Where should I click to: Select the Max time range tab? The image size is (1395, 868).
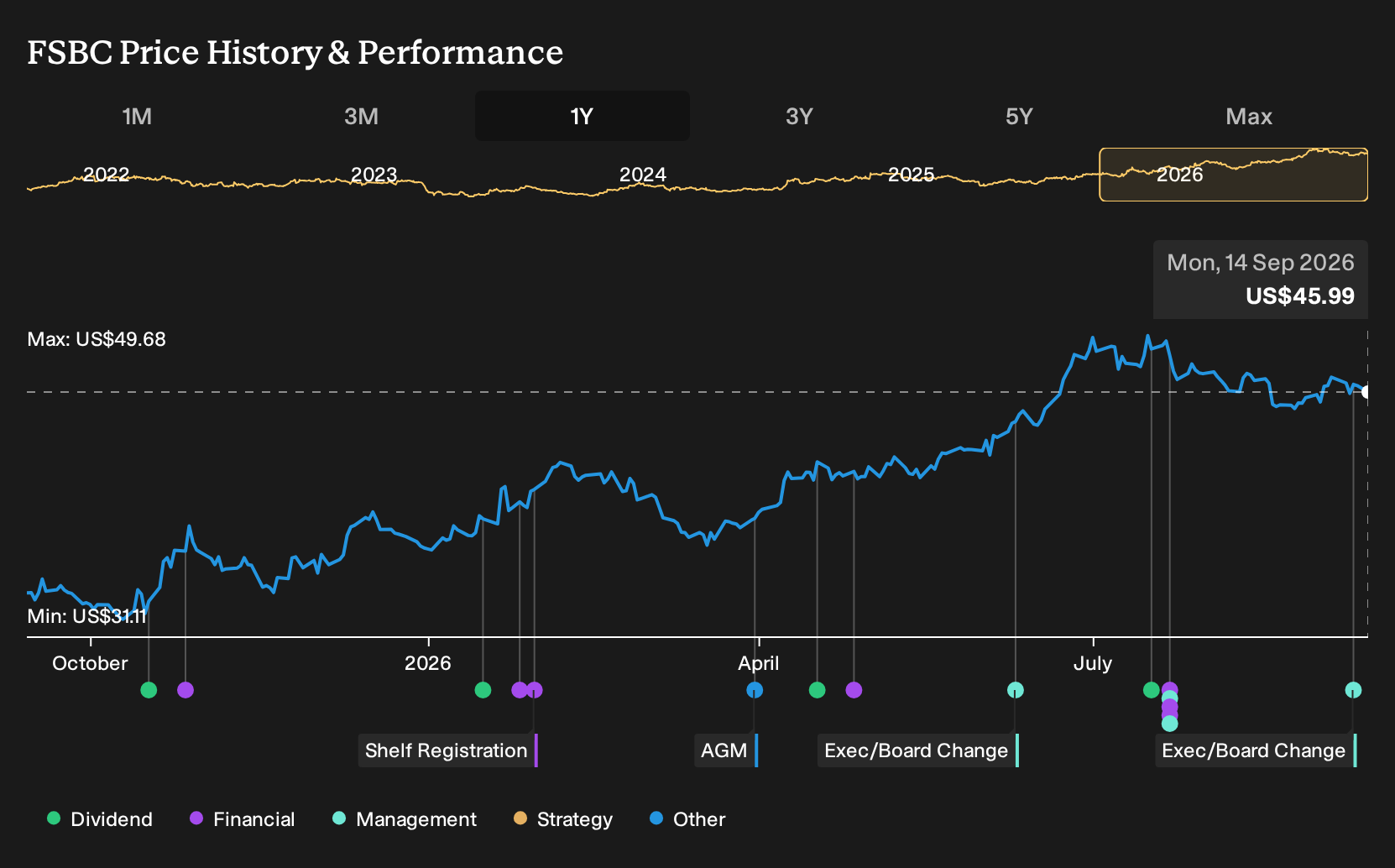1249,116
